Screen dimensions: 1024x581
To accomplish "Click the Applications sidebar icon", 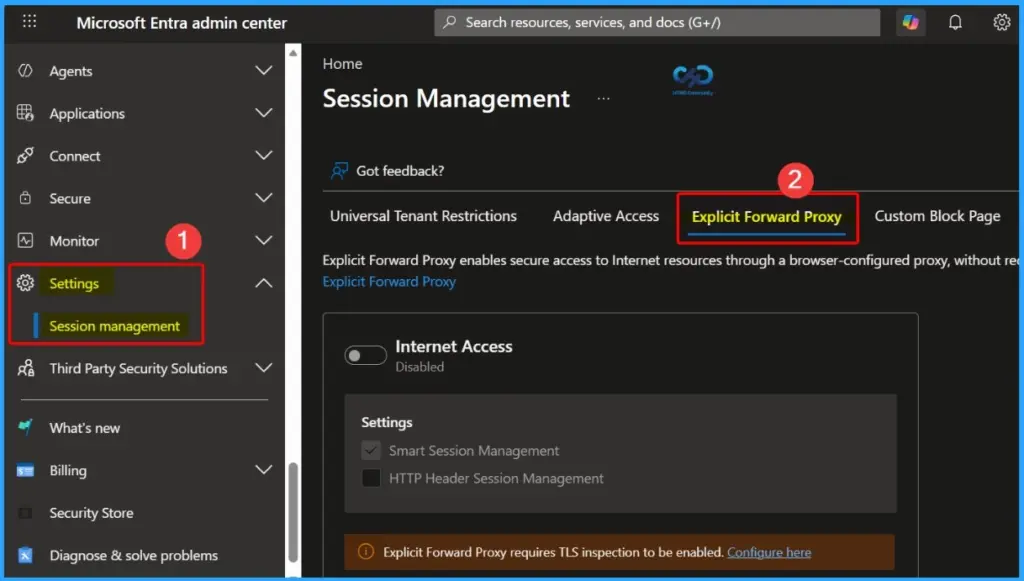I will 25,113.
